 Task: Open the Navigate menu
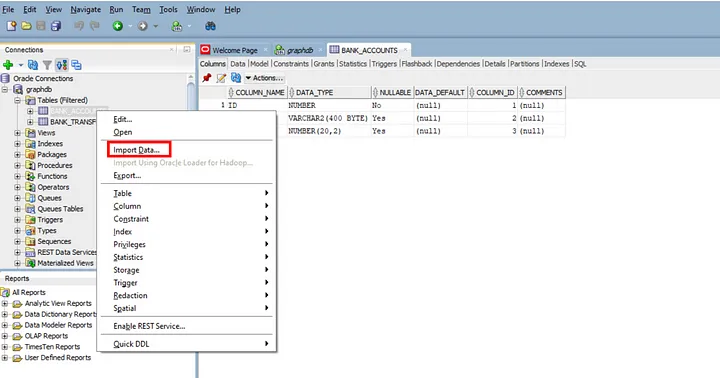point(85,9)
